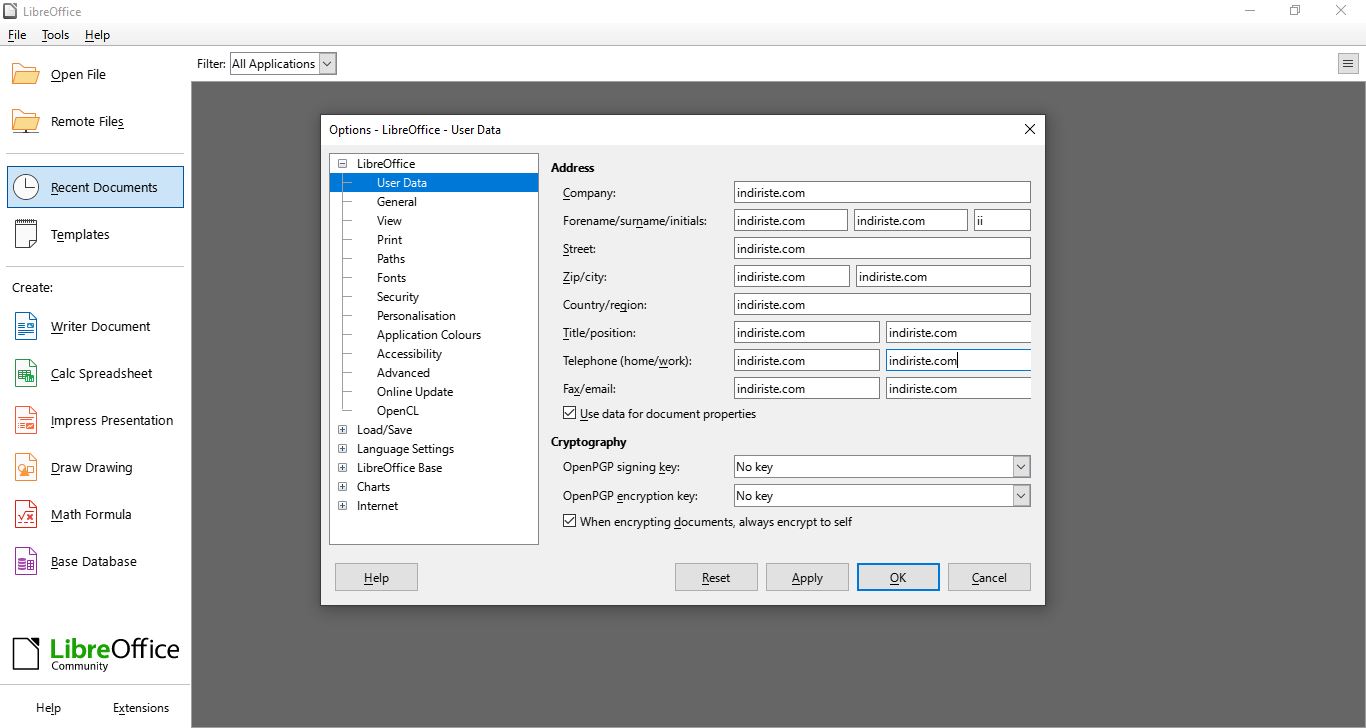This screenshot has height=728, width=1366.
Task: Expand the LibreOffice Base tree node
Action: [343, 467]
